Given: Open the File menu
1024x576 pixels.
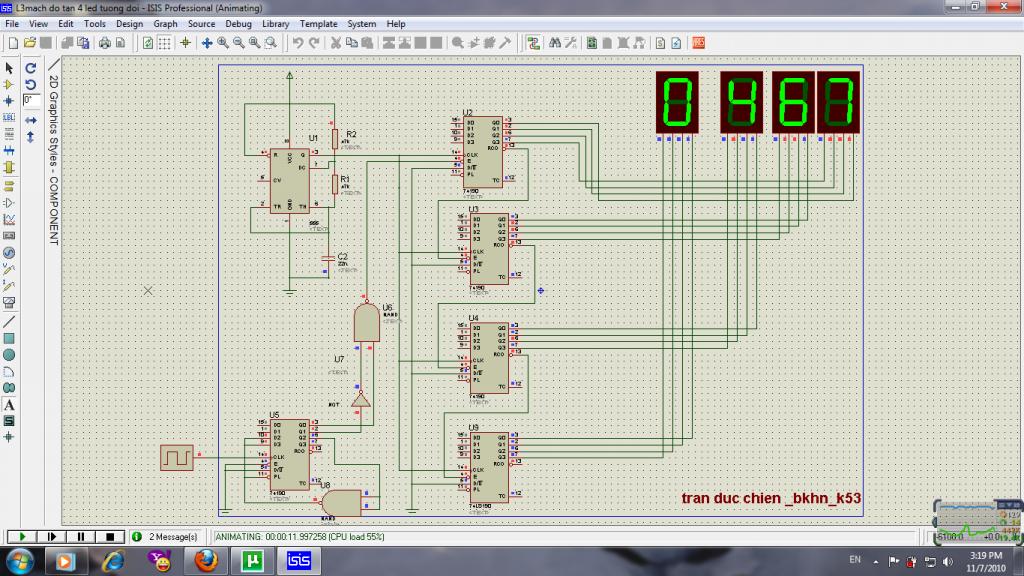Looking at the screenshot, I should coord(12,24).
